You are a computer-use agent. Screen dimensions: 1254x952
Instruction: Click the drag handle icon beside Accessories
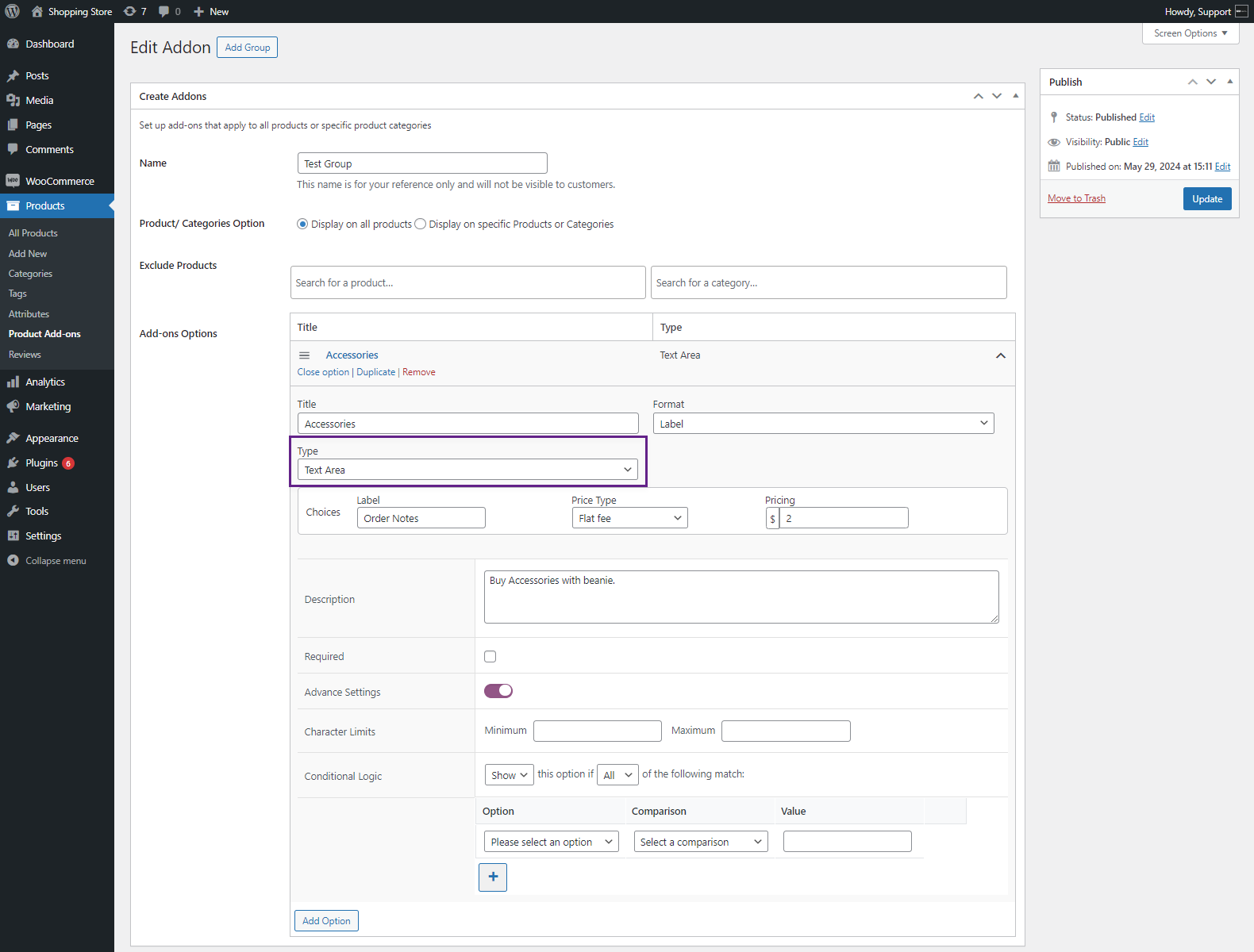click(x=304, y=355)
